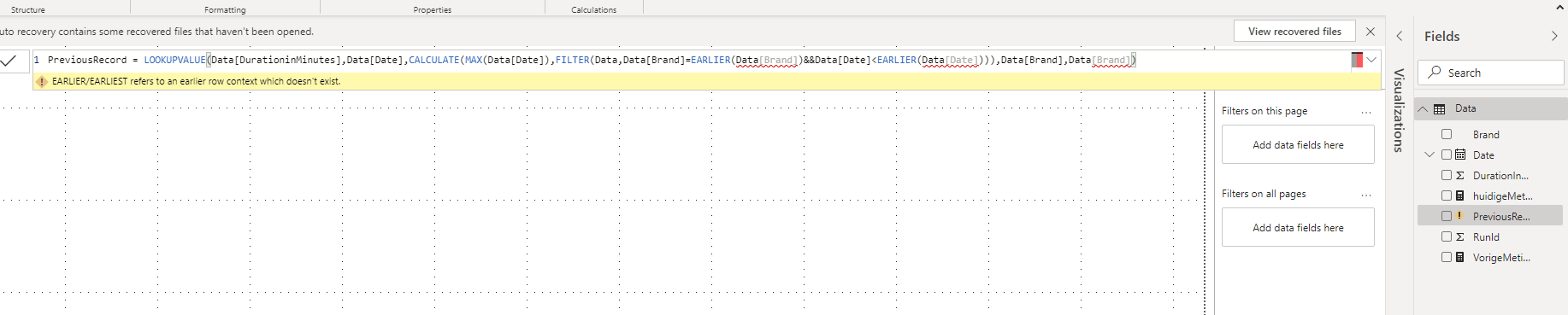Expand the Visualizations pane with left chevron

coord(1400,36)
